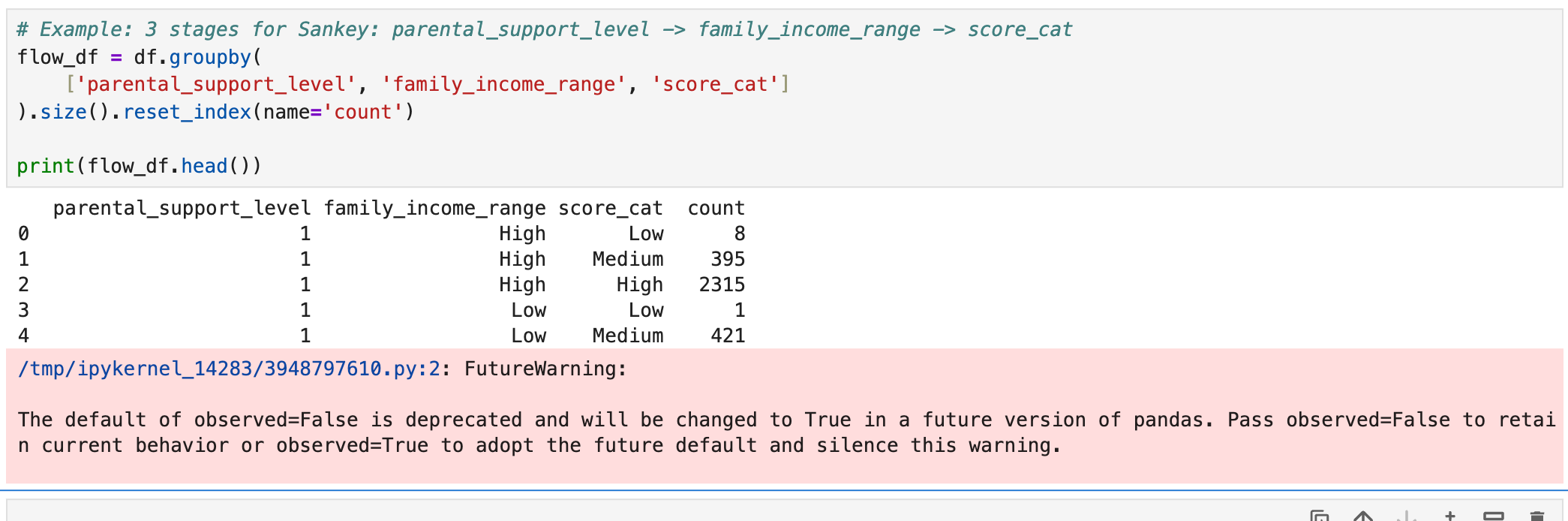1568x521 pixels.
Task: Click the print(flow_df.head()) line
Action: 139,166
